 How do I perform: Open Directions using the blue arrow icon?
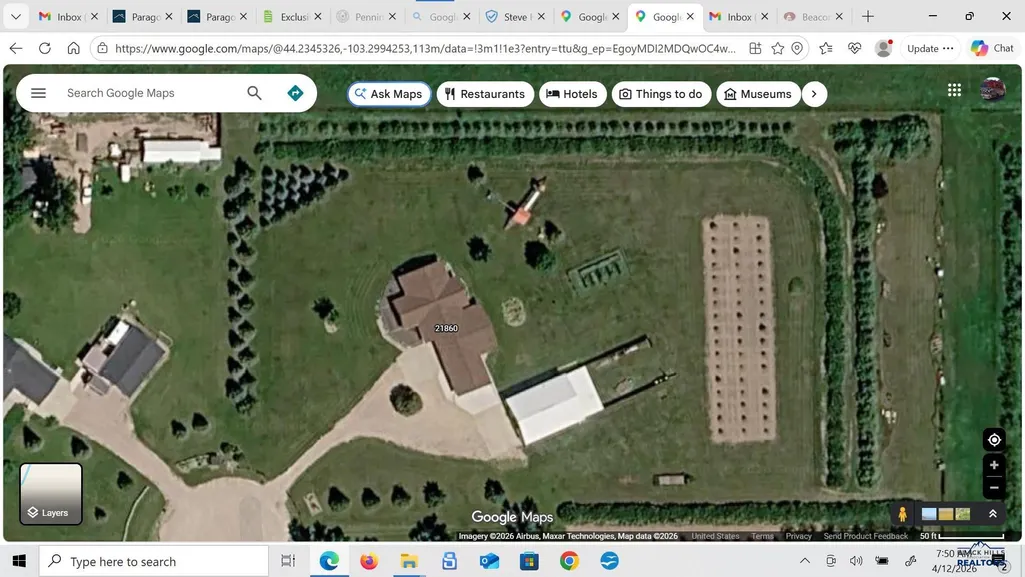coord(295,93)
